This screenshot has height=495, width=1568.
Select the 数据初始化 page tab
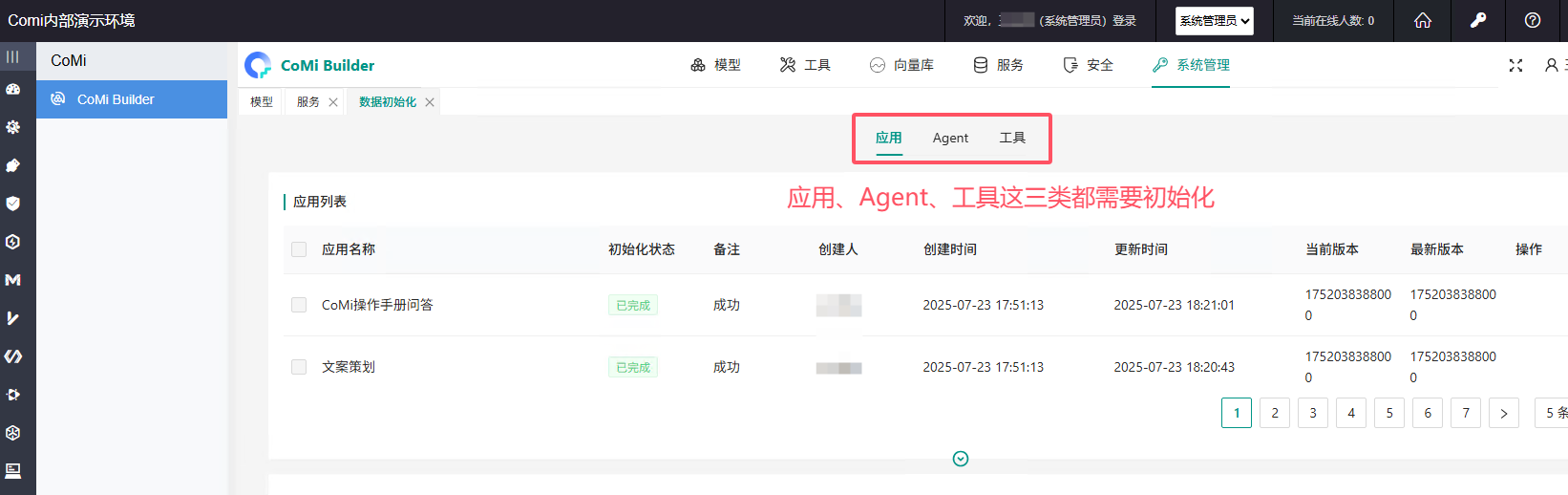[x=388, y=102]
